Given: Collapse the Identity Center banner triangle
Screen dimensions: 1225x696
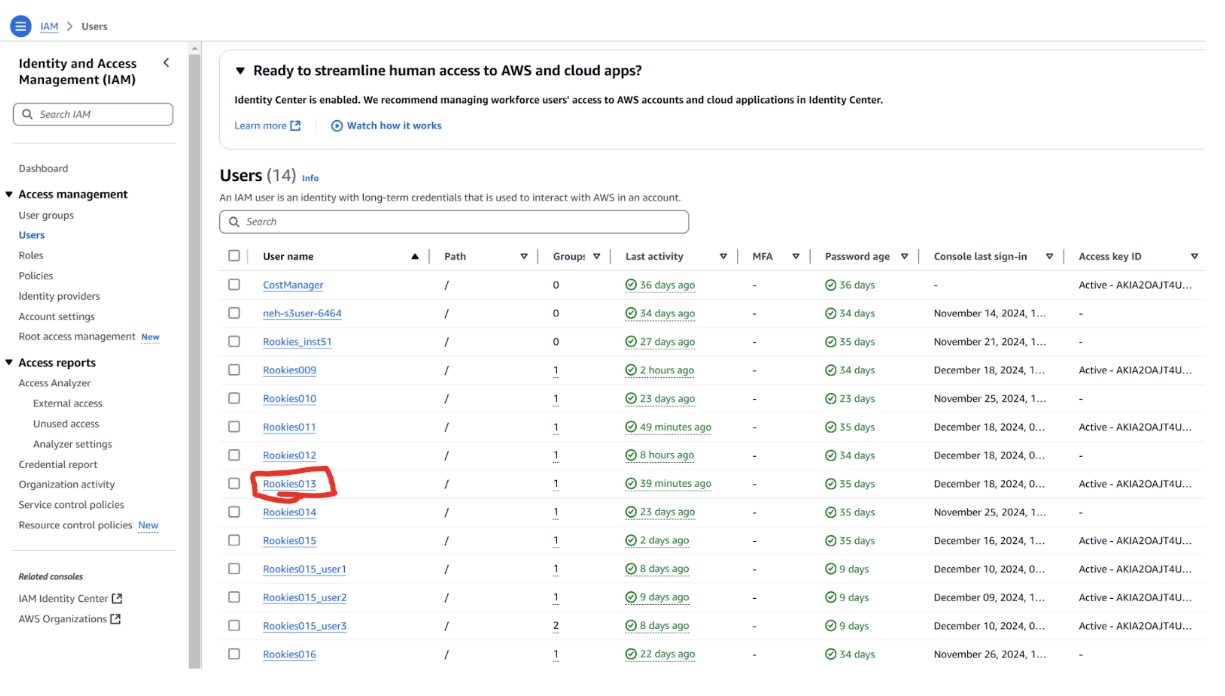Looking at the screenshot, I should coord(240,71).
